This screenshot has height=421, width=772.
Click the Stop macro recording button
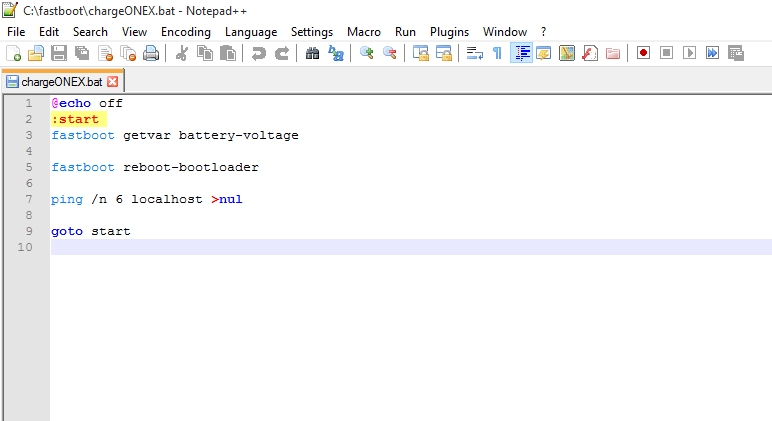point(666,53)
